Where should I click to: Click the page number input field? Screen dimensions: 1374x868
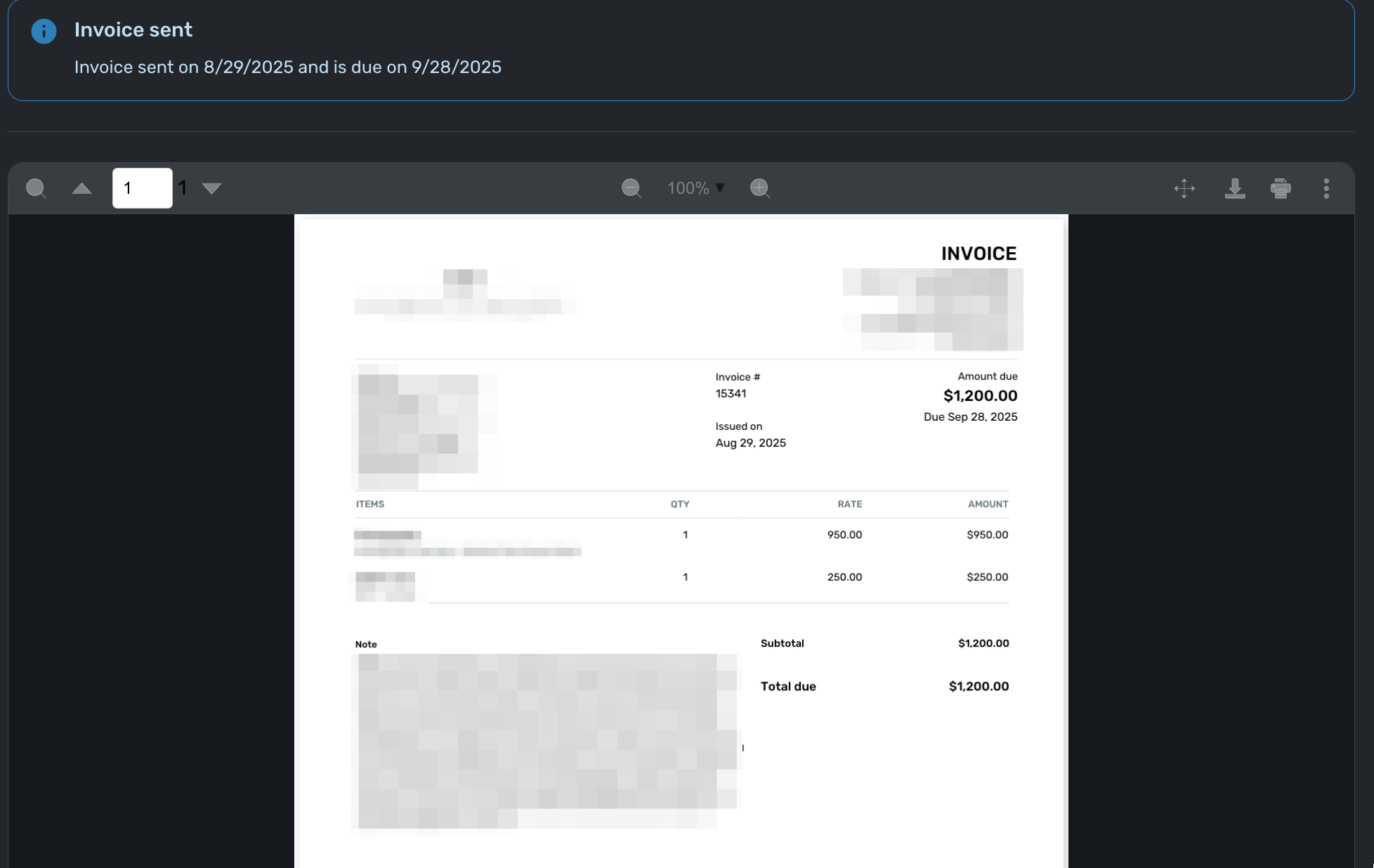coord(142,188)
